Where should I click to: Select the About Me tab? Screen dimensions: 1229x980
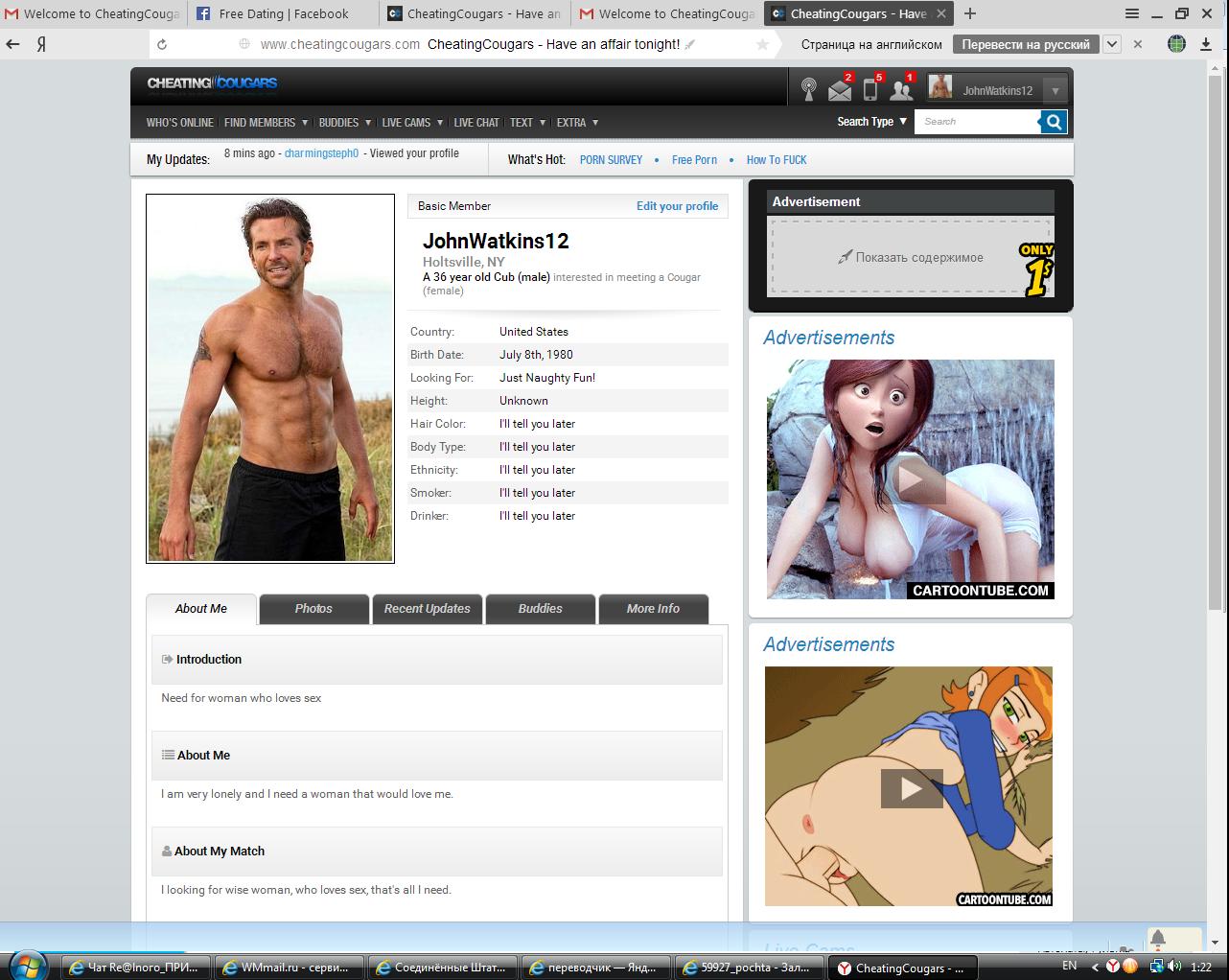201,609
